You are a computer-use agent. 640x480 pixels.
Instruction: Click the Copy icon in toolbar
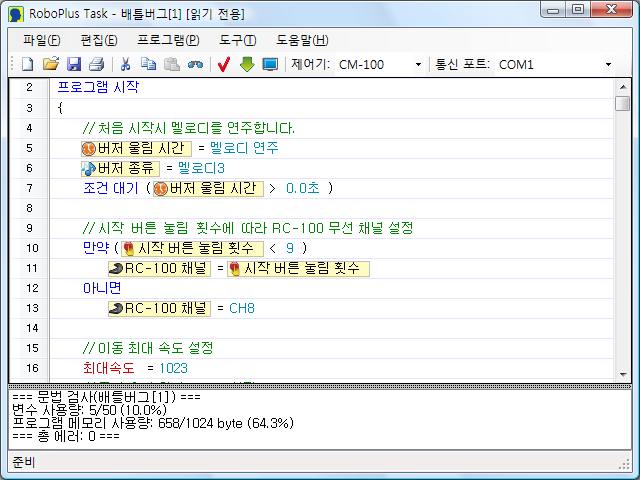click(149, 65)
